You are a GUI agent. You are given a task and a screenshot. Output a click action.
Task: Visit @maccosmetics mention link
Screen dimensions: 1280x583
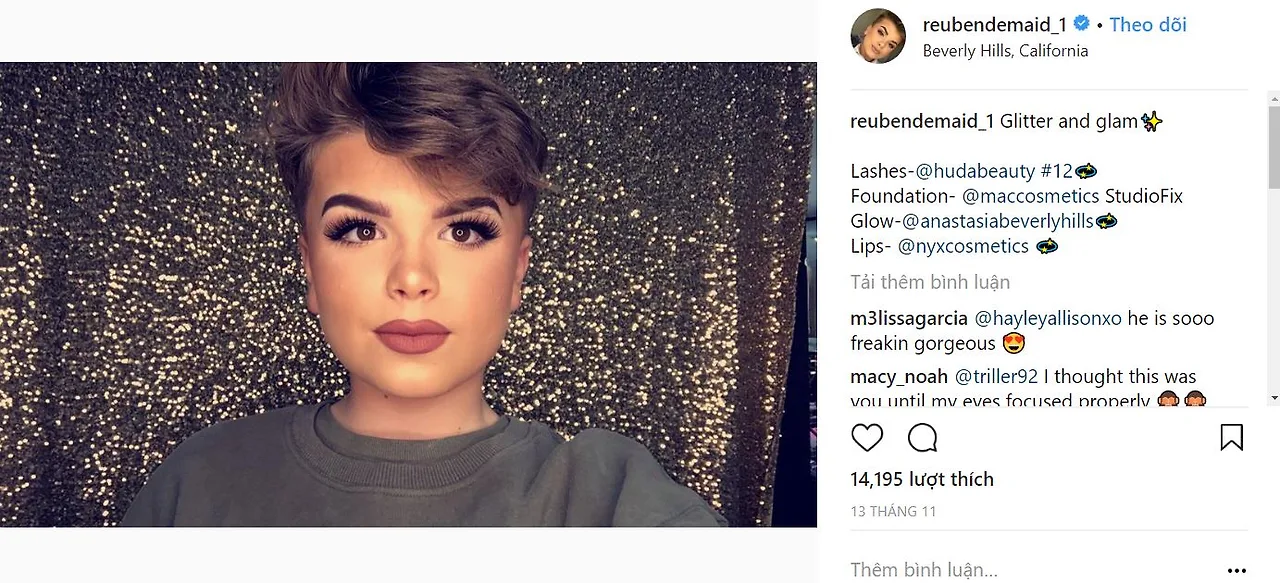1031,196
